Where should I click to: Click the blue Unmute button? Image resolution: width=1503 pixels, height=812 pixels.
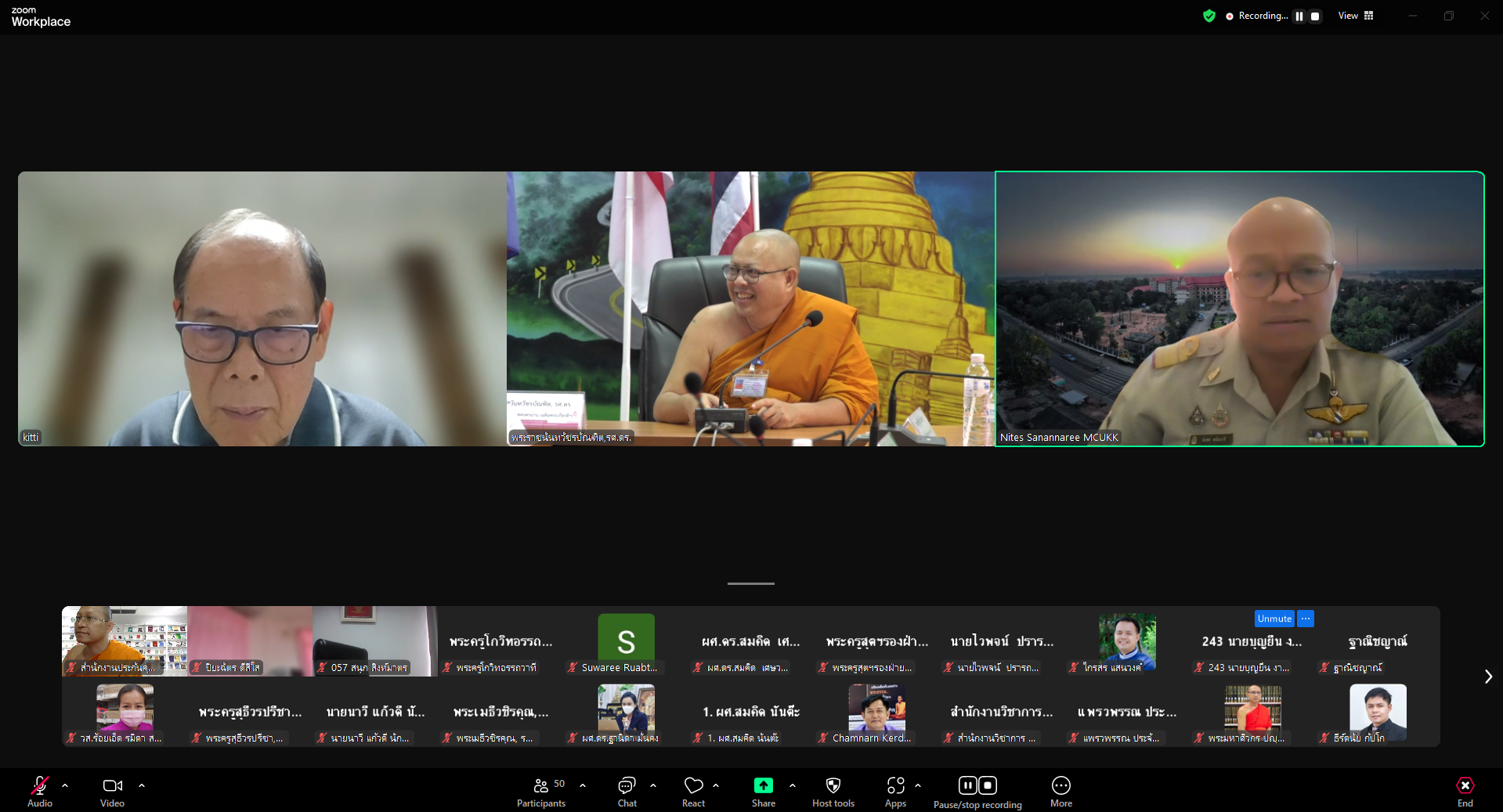point(1274,619)
